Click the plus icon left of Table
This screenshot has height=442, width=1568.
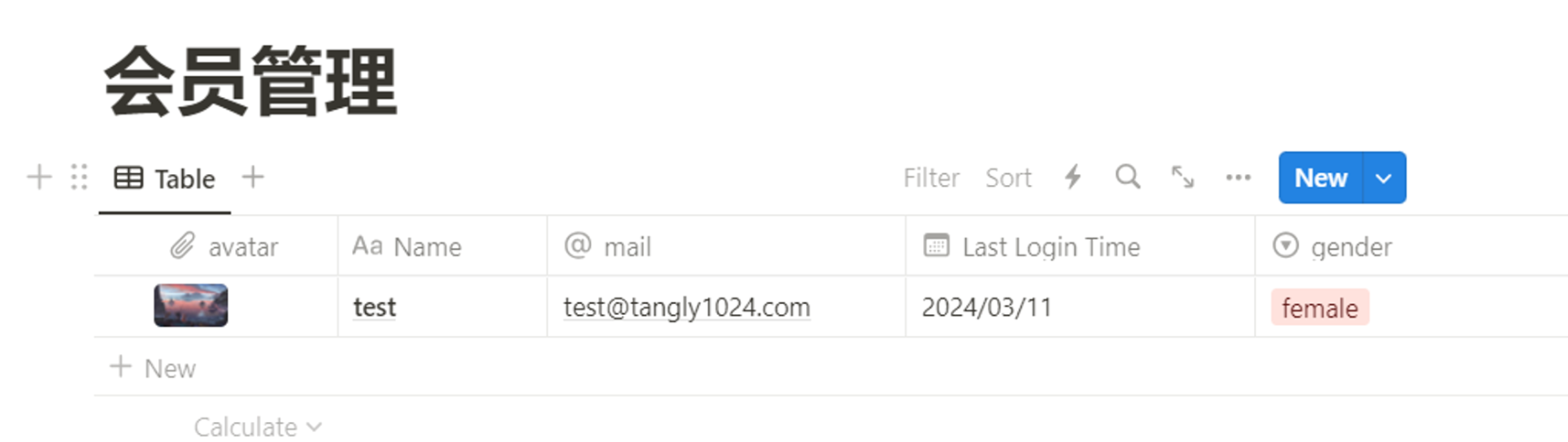tap(39, 177)
